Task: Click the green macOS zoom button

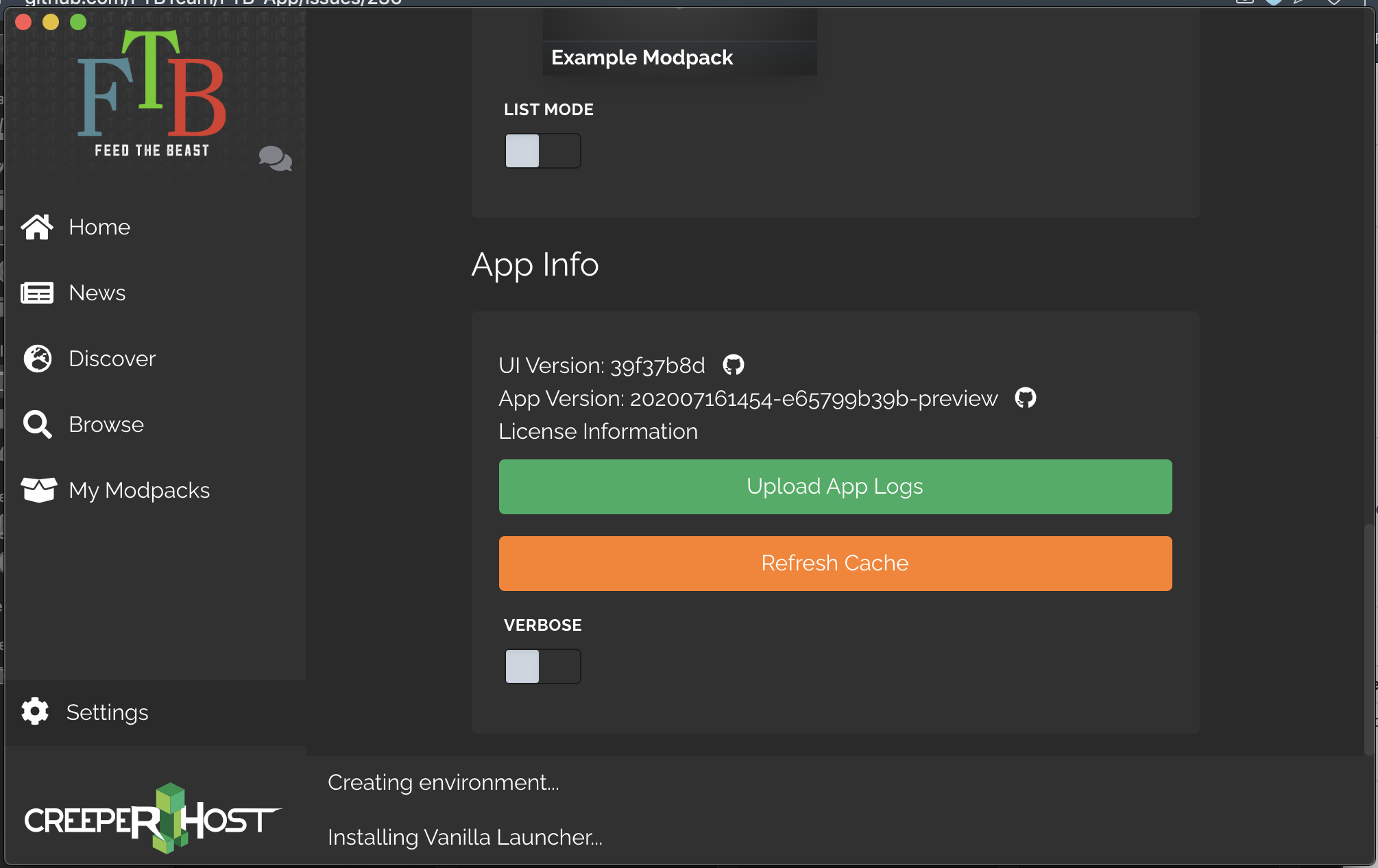Action: coord(78,22)
